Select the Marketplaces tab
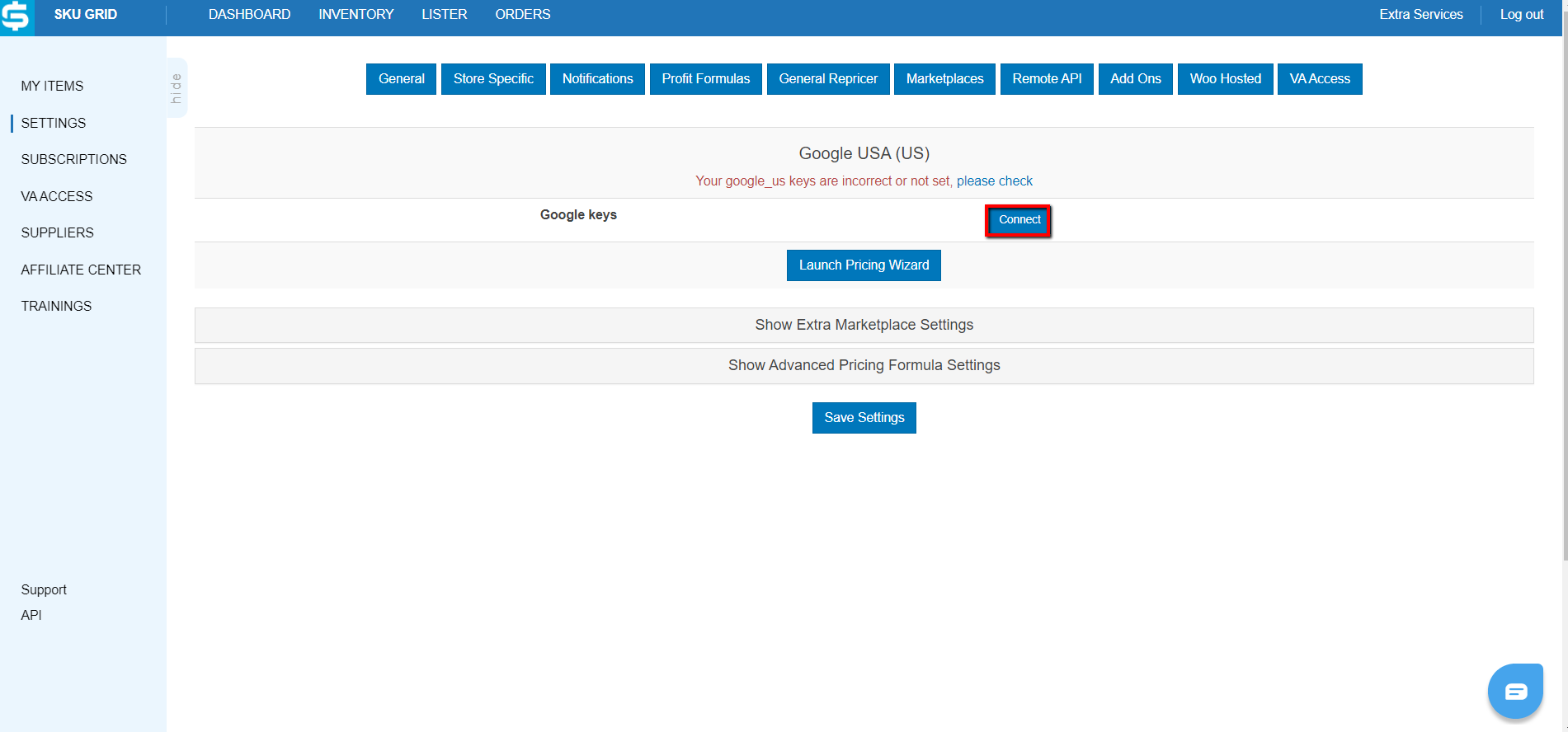Viewport: 1568px width, 732px height. click(x=944, y=79)
